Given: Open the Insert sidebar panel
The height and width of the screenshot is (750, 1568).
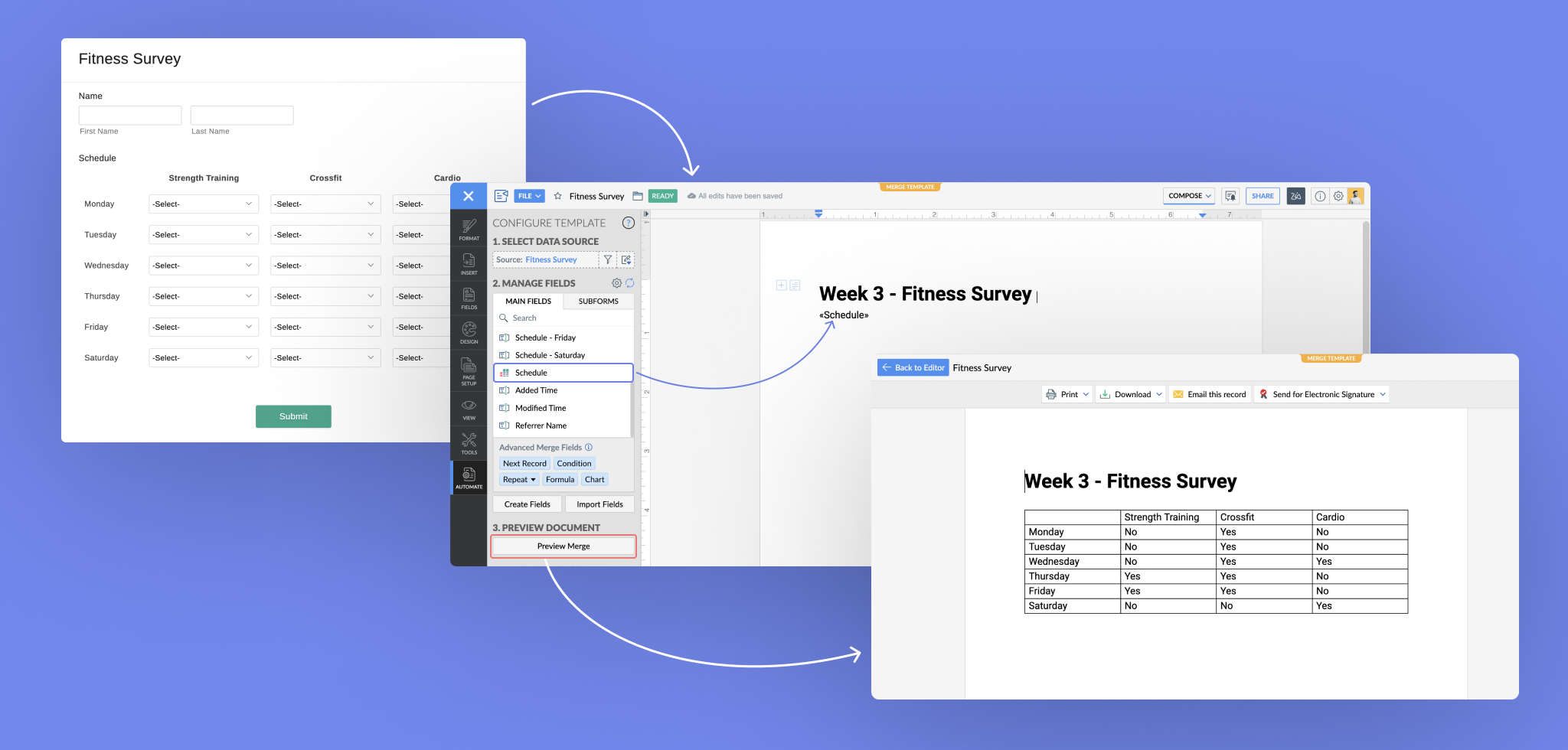Looking at the screenshot, I should [469, 262].
